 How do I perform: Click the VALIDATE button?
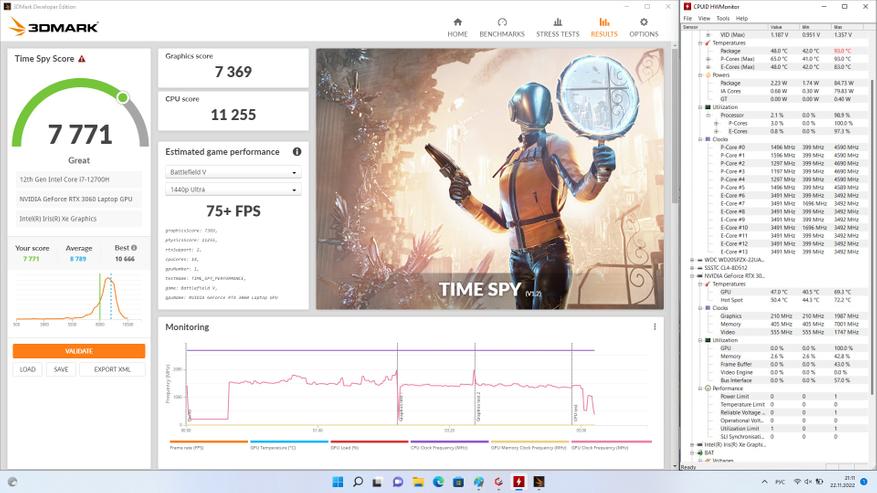(79, 351)
